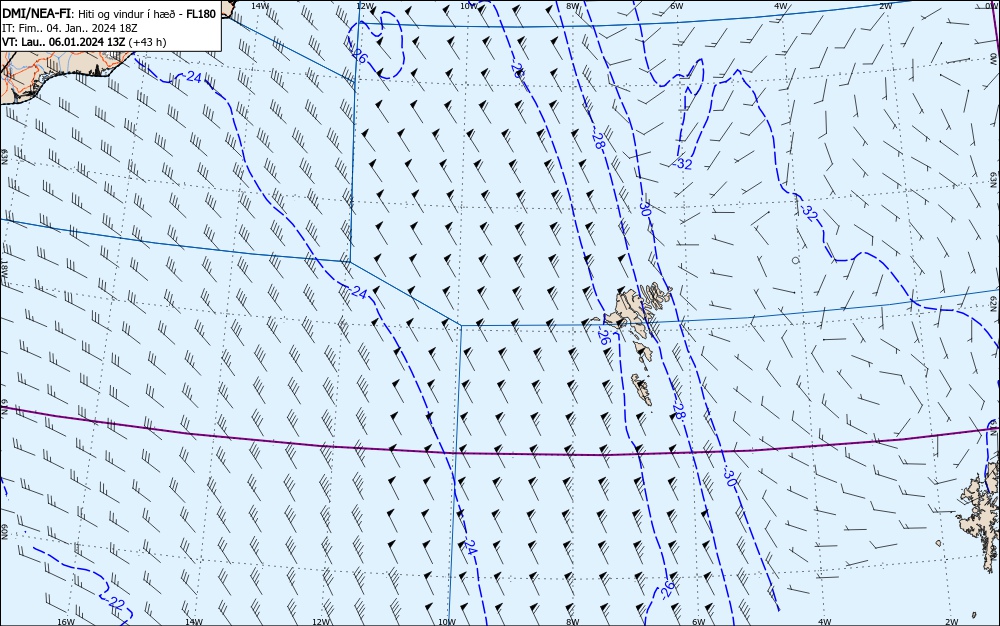
Task: Click the 'FL180' flight level label
Action: click(201, 14)
